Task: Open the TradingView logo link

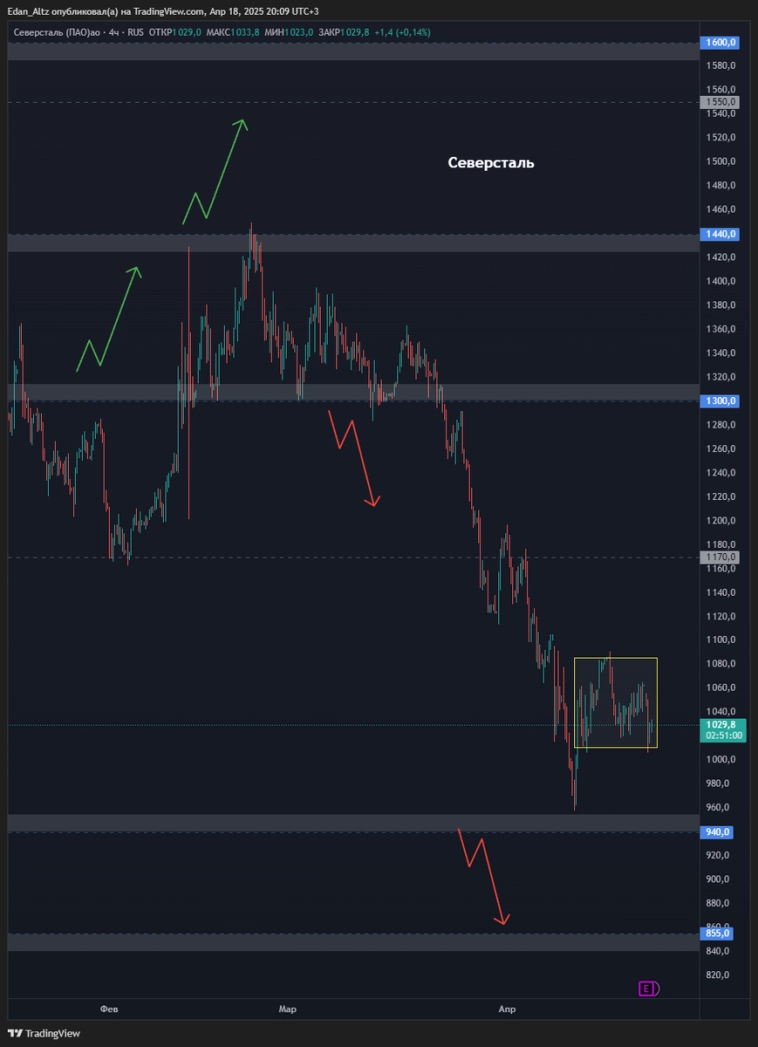Action: [44, 1033]
